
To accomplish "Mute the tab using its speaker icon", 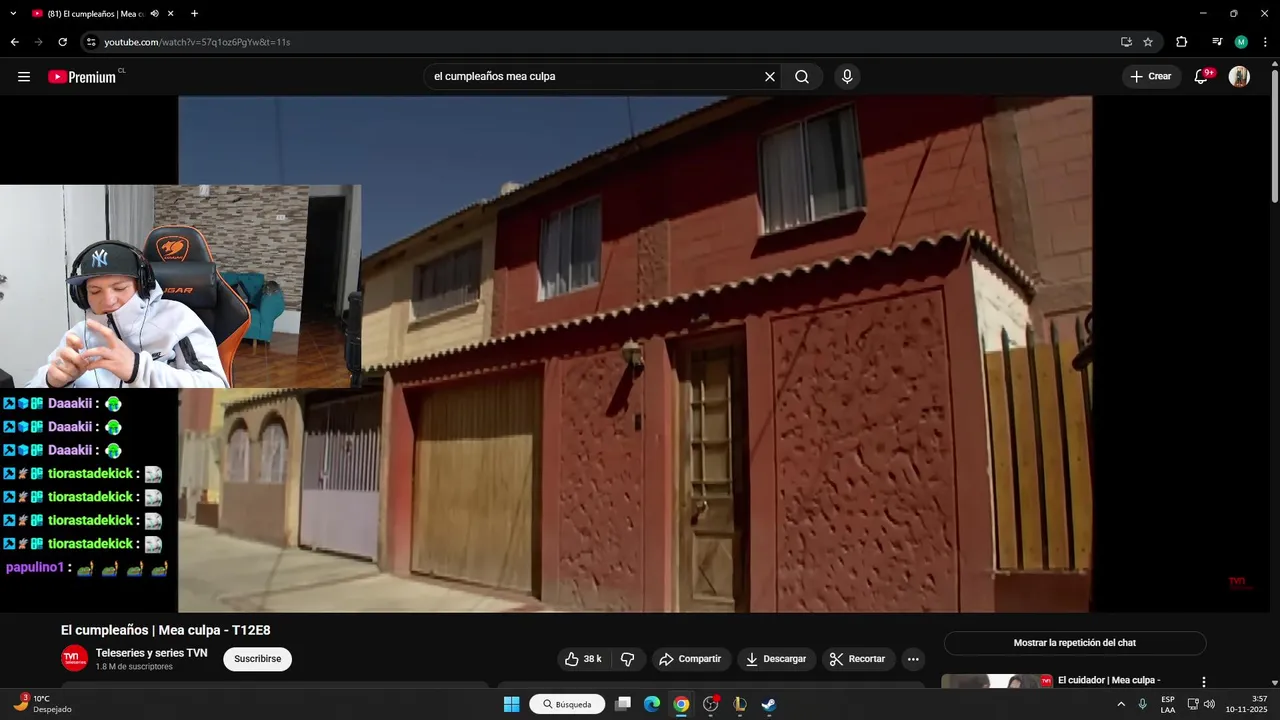I will point(154,14).
